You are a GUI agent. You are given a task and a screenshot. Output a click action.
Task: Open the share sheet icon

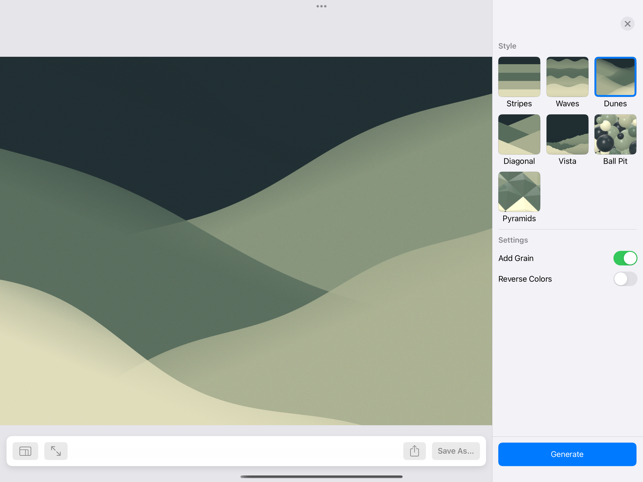coord(414,451)
